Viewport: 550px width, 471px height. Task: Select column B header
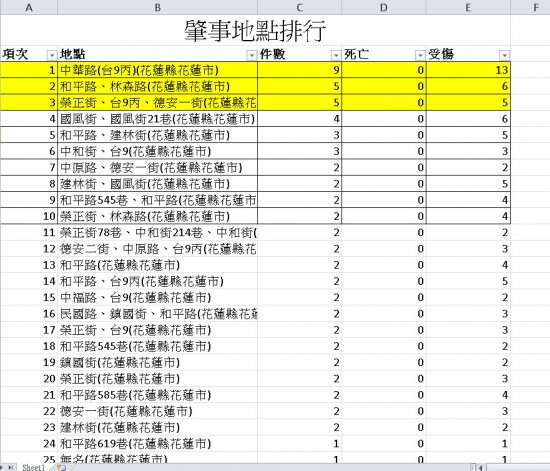pyautogui.click(x=157, y=7)
